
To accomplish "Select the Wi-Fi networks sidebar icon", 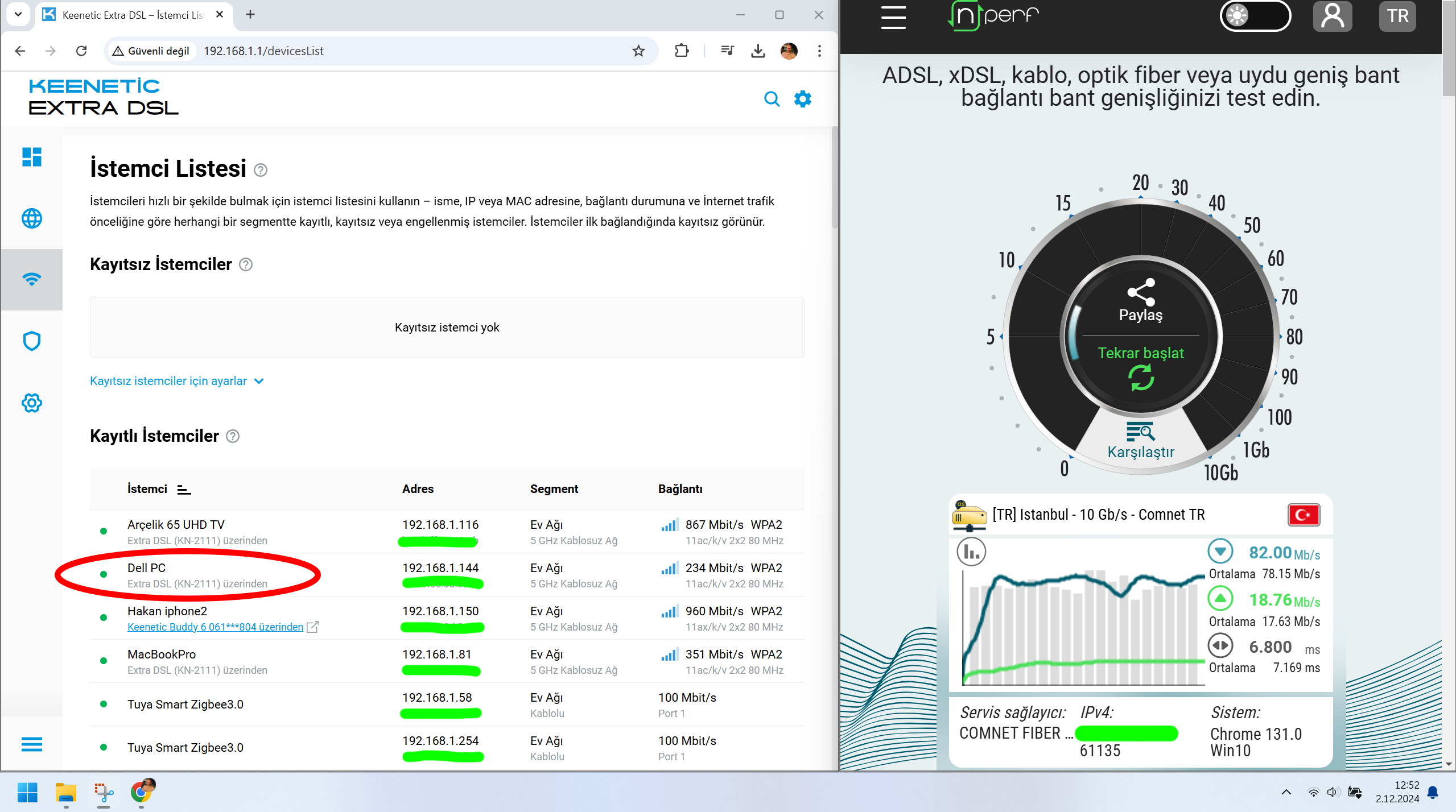I will point(32,279).
